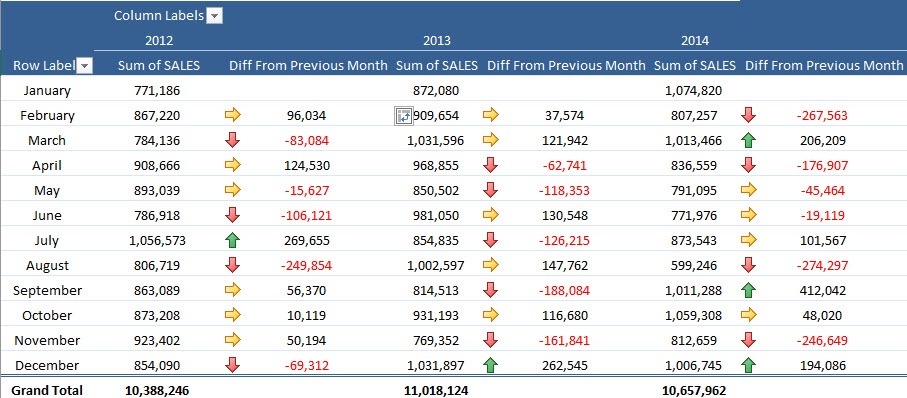Click green up arrow icon for July 2012
907x398 pixels.
coord(233,241)
